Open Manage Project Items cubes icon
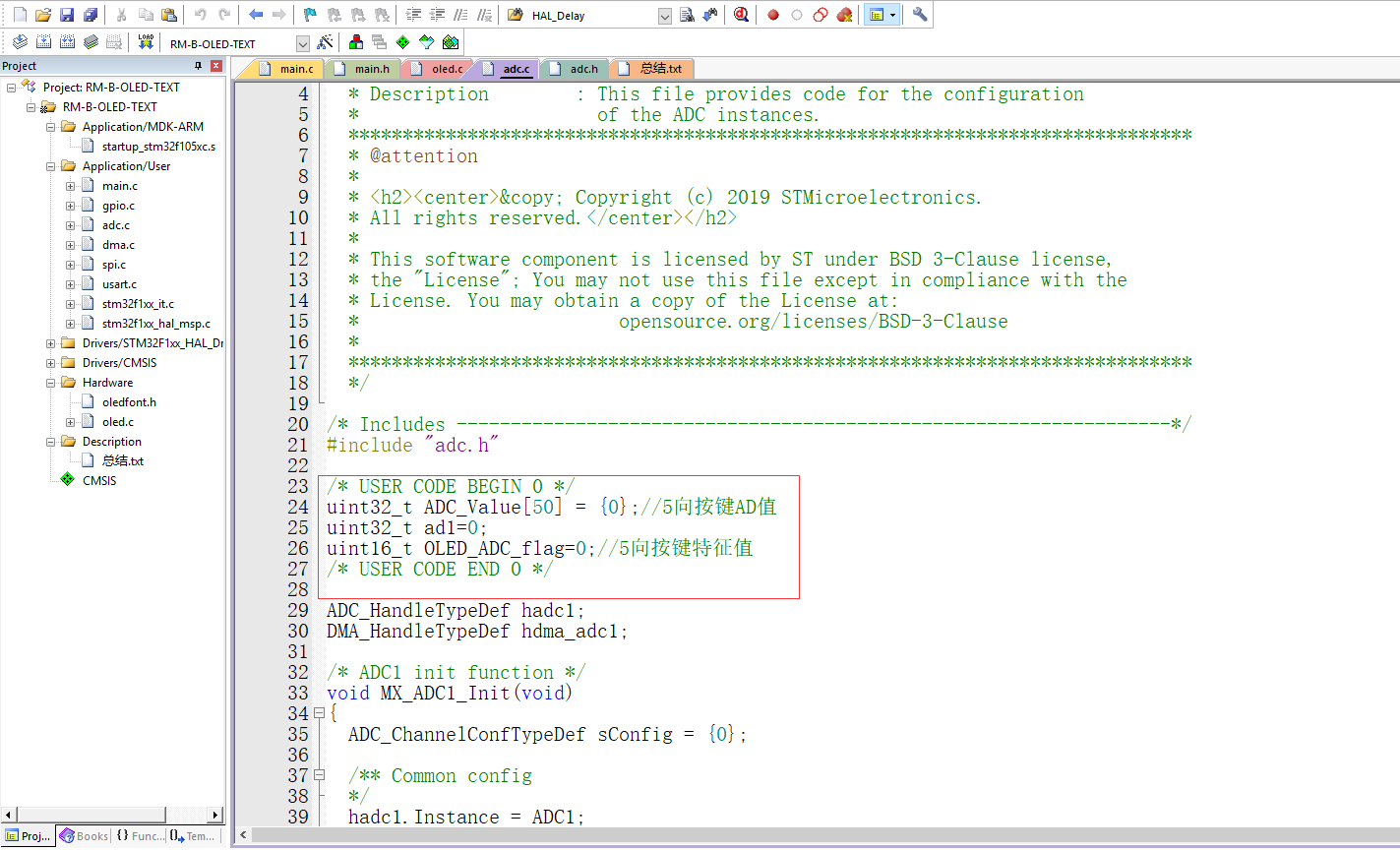Screen dimensions: 1400x850 click(x=356, y=42)
